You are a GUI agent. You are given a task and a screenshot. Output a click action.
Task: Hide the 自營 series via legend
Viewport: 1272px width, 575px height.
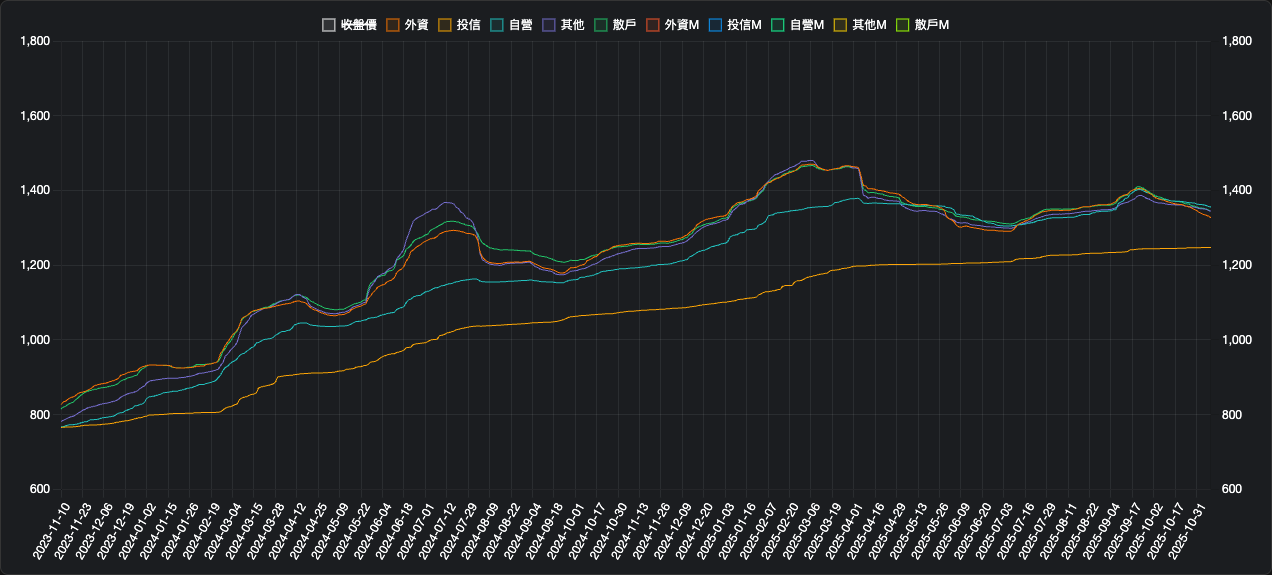[x=496, y=24]
